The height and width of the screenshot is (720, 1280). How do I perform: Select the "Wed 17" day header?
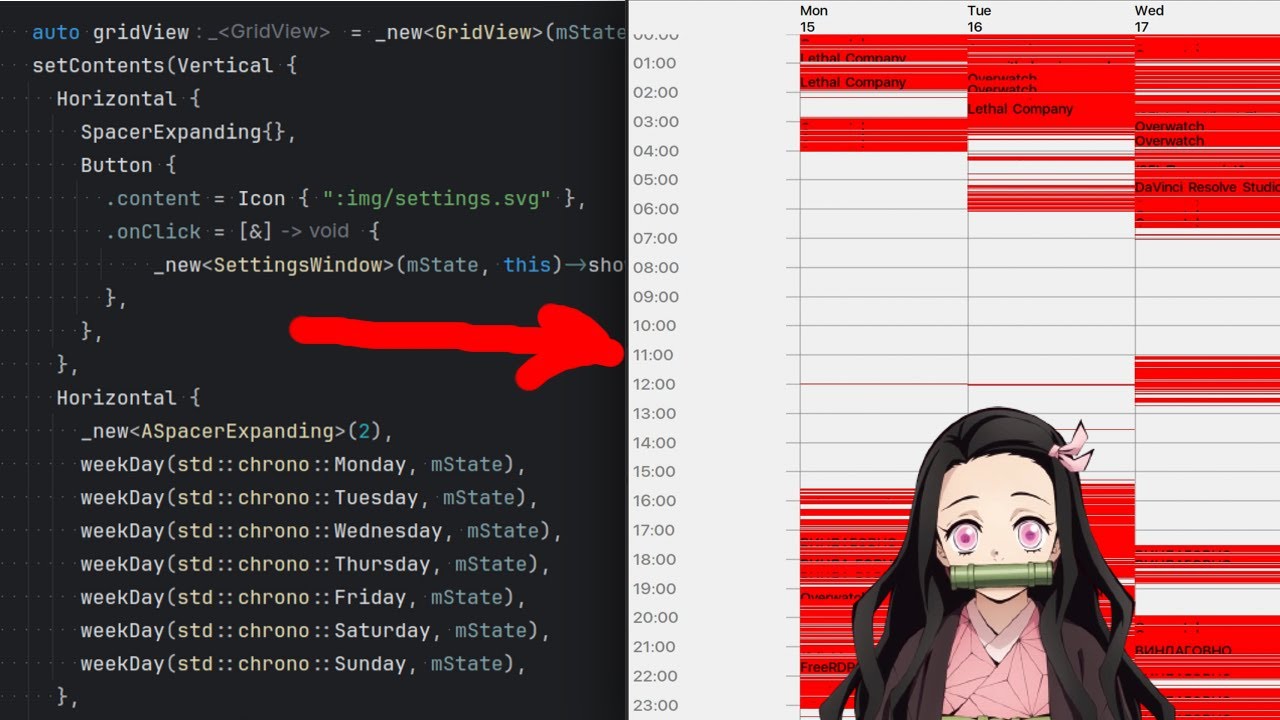1149,19
